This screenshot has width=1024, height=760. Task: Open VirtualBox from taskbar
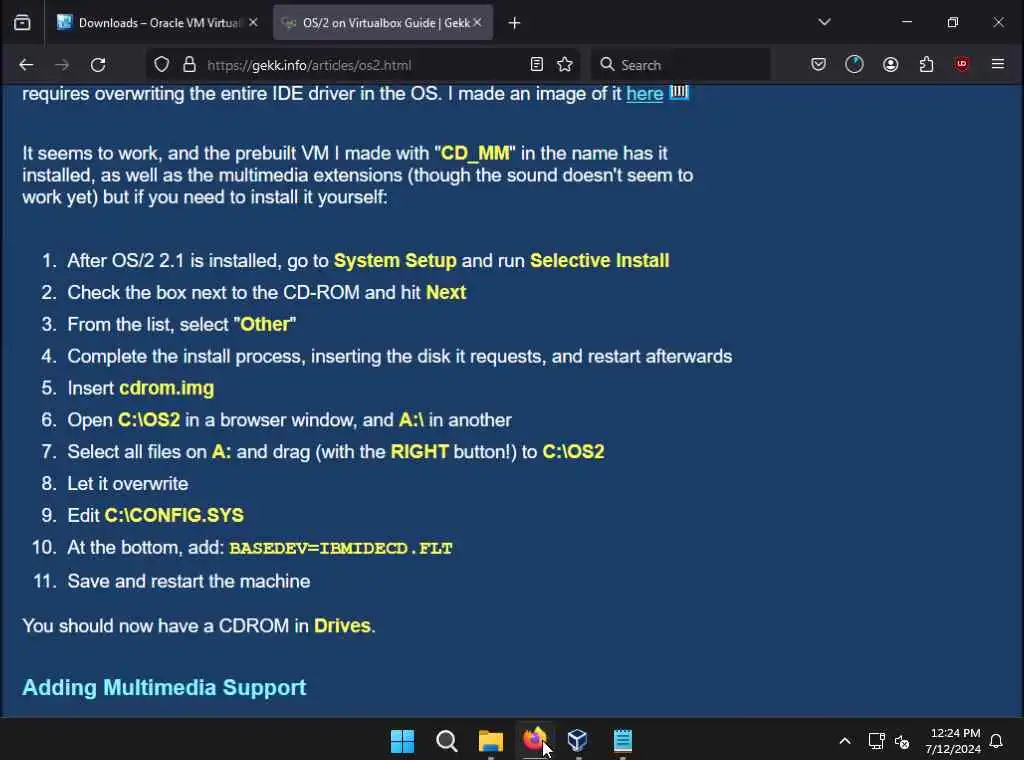pyautogui.click(x=577, y=740)
